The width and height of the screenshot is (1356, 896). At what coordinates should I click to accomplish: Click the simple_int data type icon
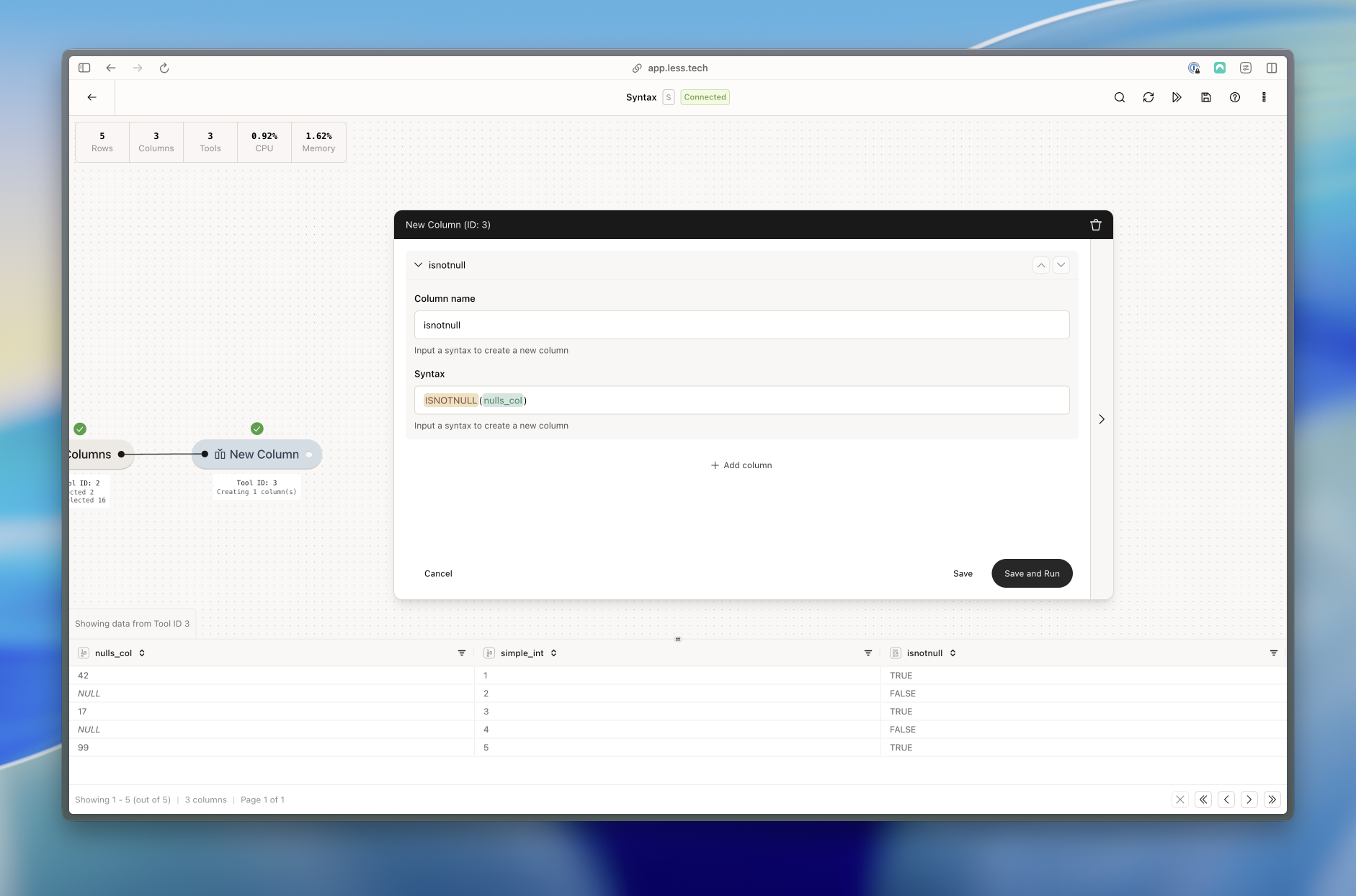489,653
